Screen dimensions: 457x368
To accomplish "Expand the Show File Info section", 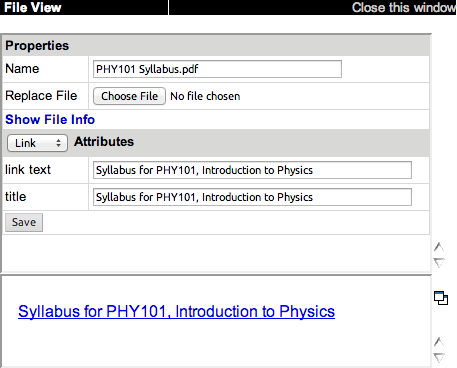I will 50,119.
